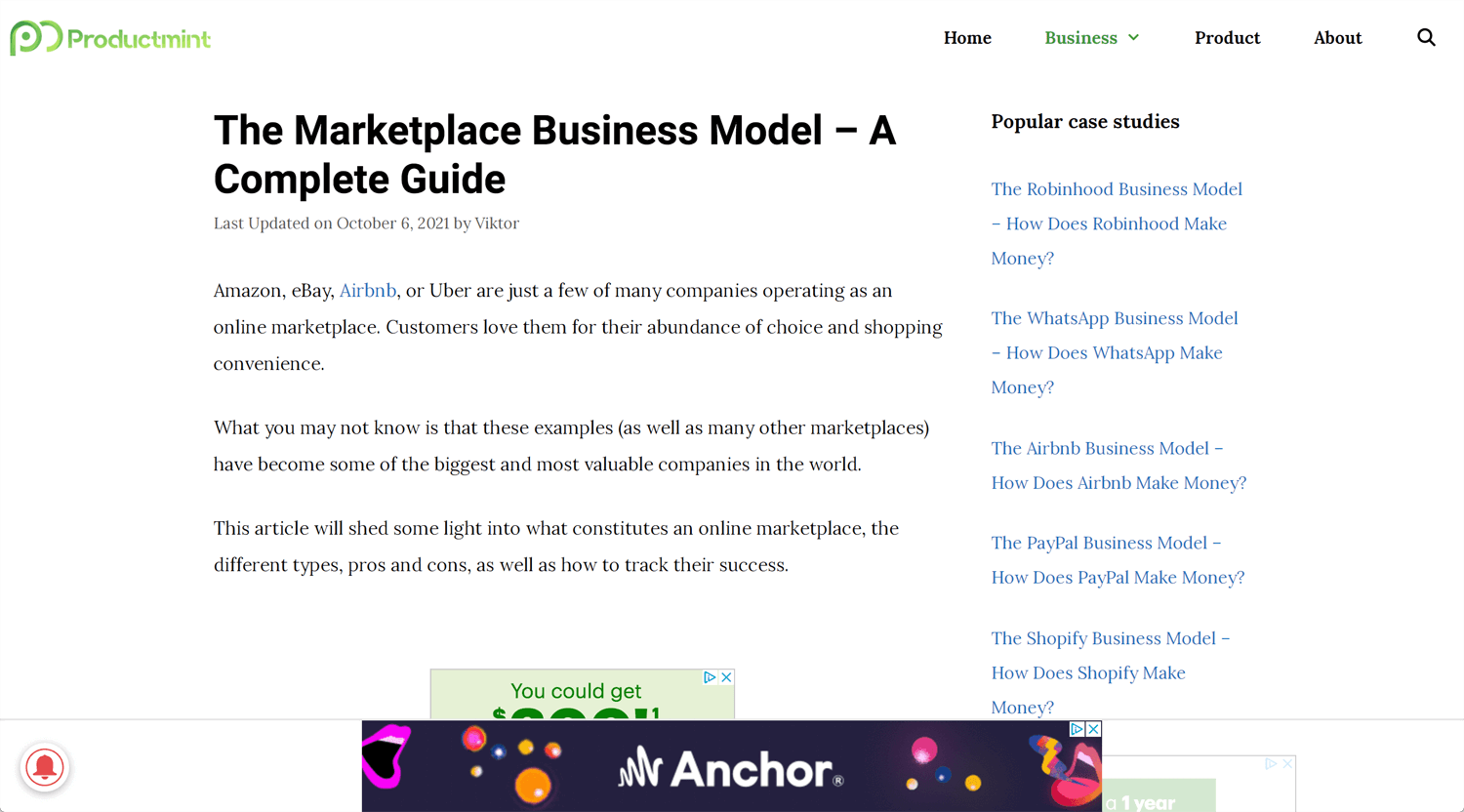The height and width of the screenshot is (812, 1464).
Task: Open AdChoices info on Anchor banner
Action: [1078, 729]
